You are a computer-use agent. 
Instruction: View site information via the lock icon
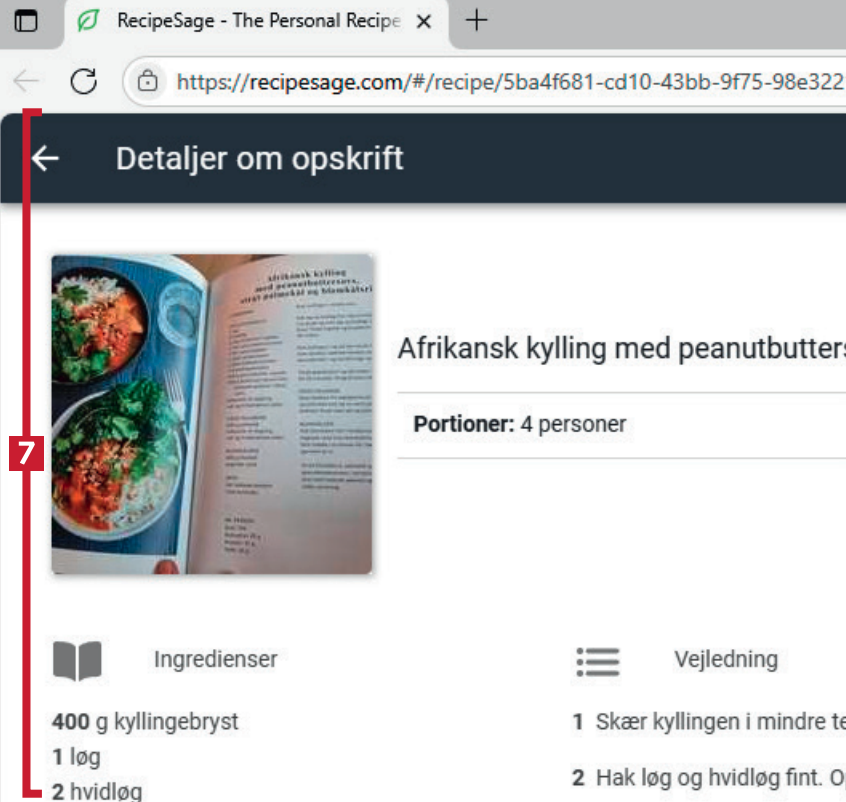147,81
